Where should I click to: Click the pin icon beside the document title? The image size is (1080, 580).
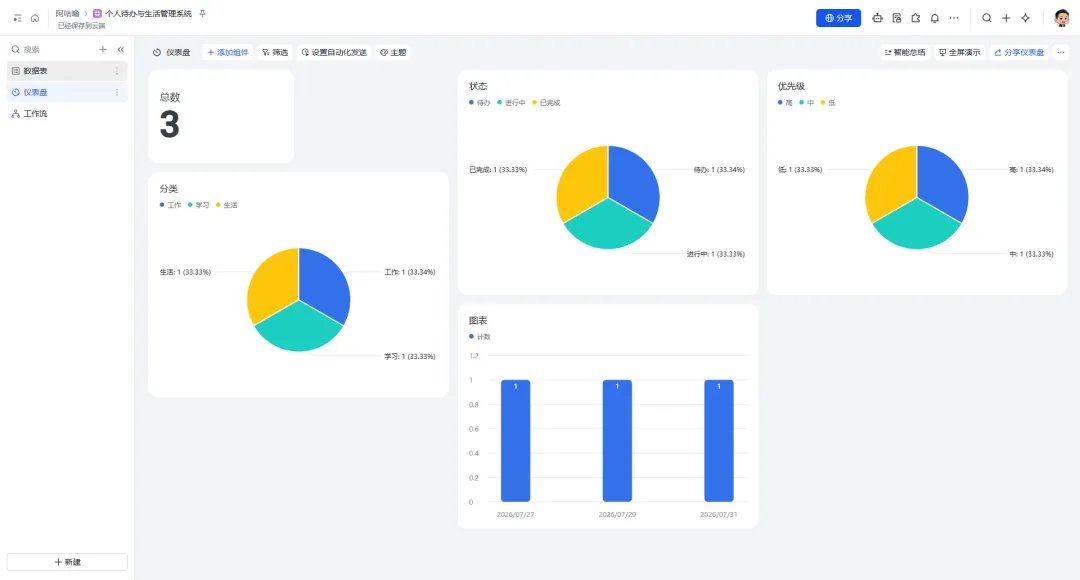click(x=202, y=13)
